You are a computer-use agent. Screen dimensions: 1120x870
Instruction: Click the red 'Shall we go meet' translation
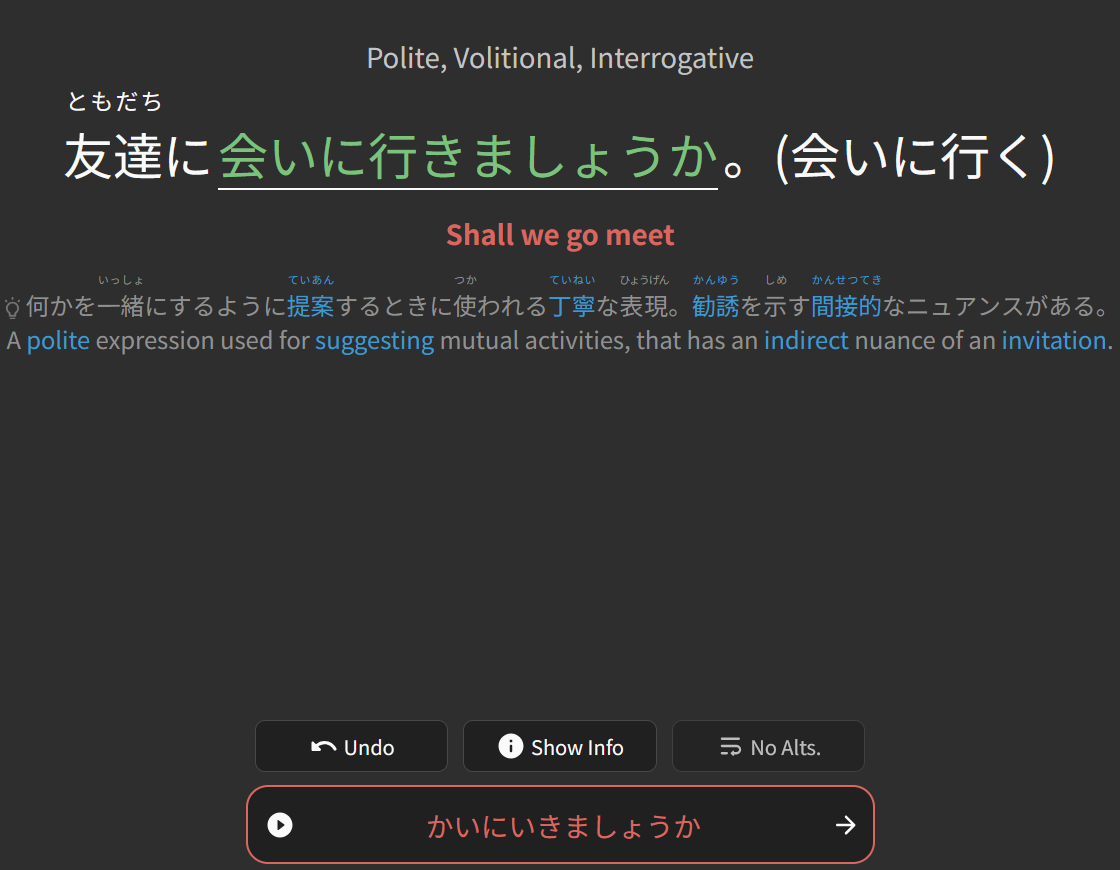[x=560, y=236]
